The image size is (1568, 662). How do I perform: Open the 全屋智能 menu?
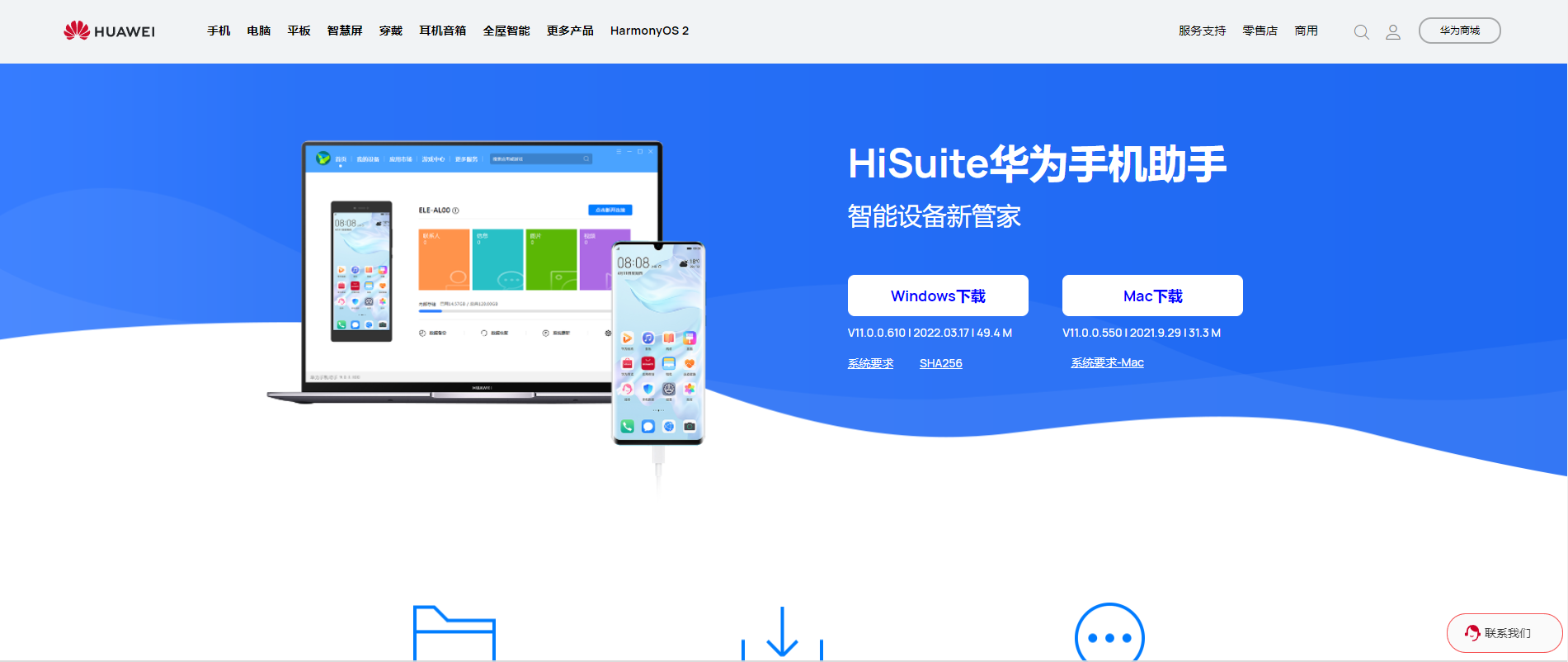tap(506, 31)
